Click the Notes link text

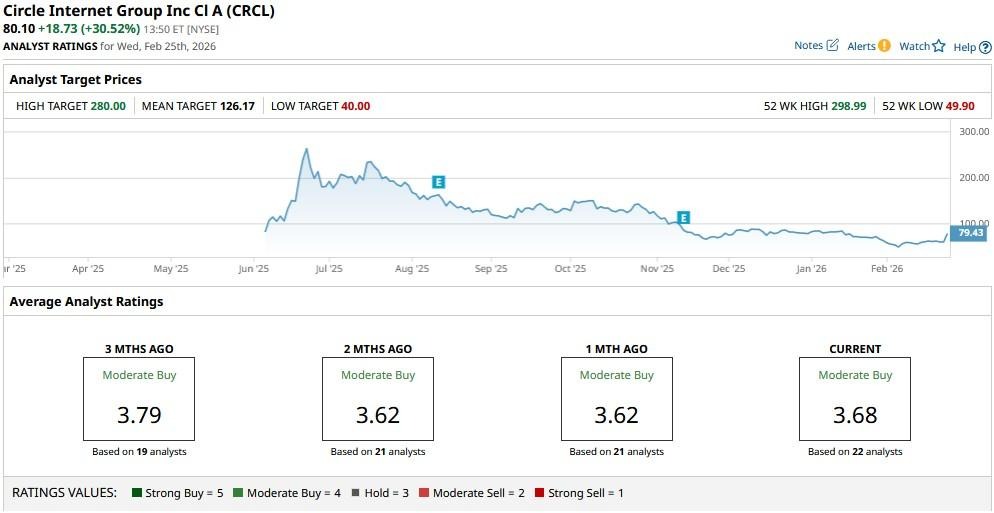tap(808, 46)
